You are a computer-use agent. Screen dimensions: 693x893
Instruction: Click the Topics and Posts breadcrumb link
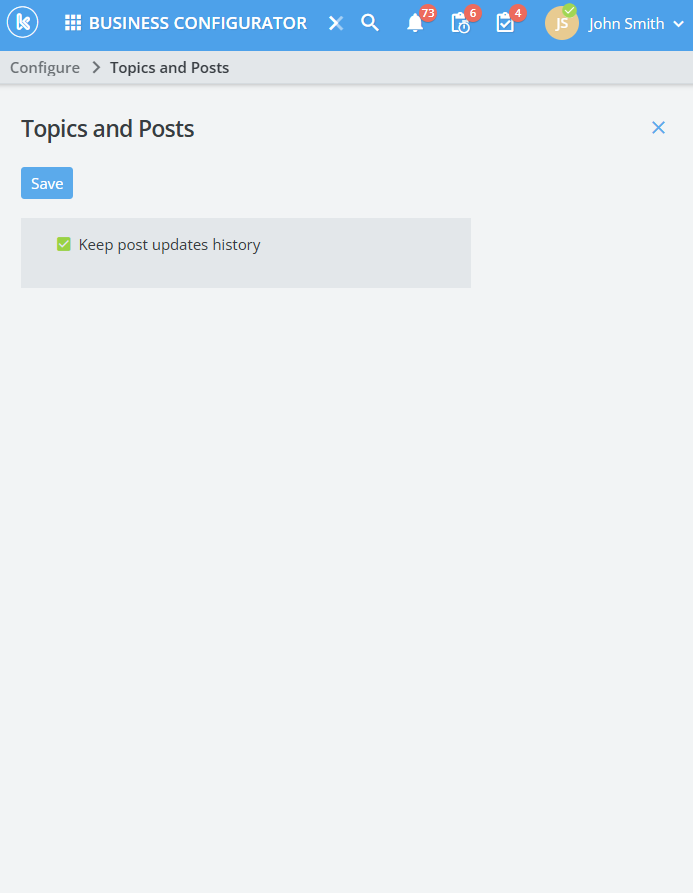(169, 68)
